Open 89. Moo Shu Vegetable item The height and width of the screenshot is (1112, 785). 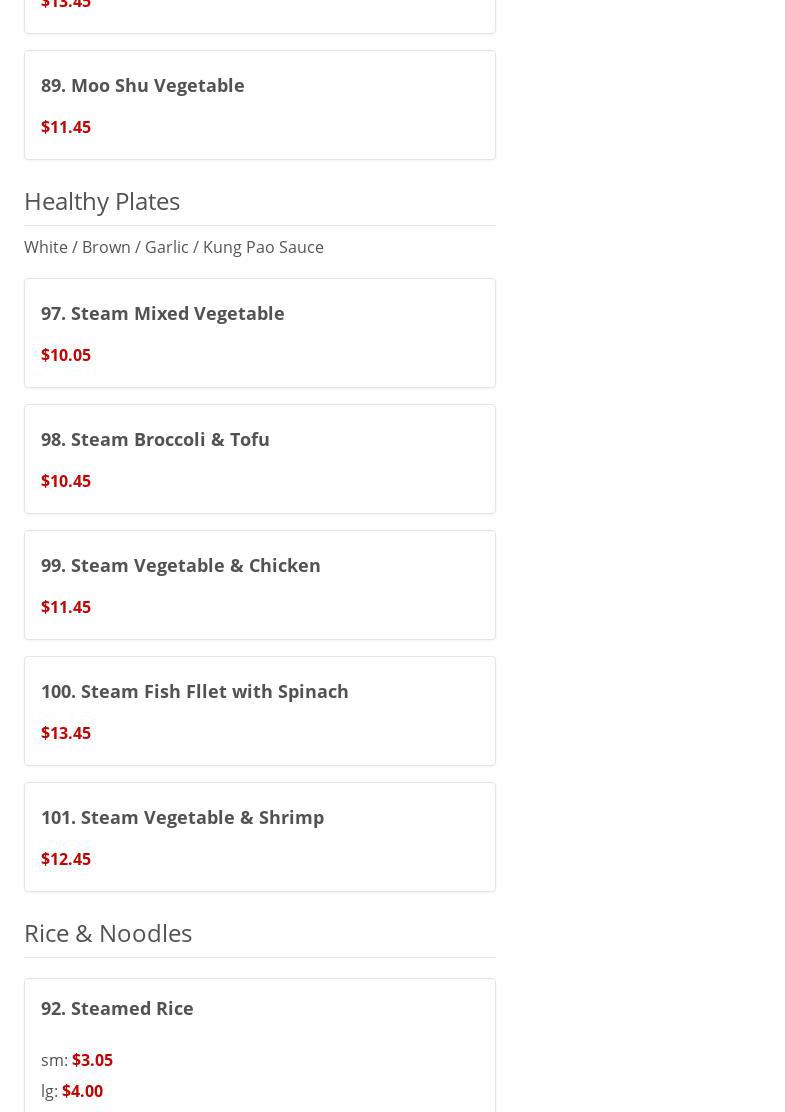(143, 86)
